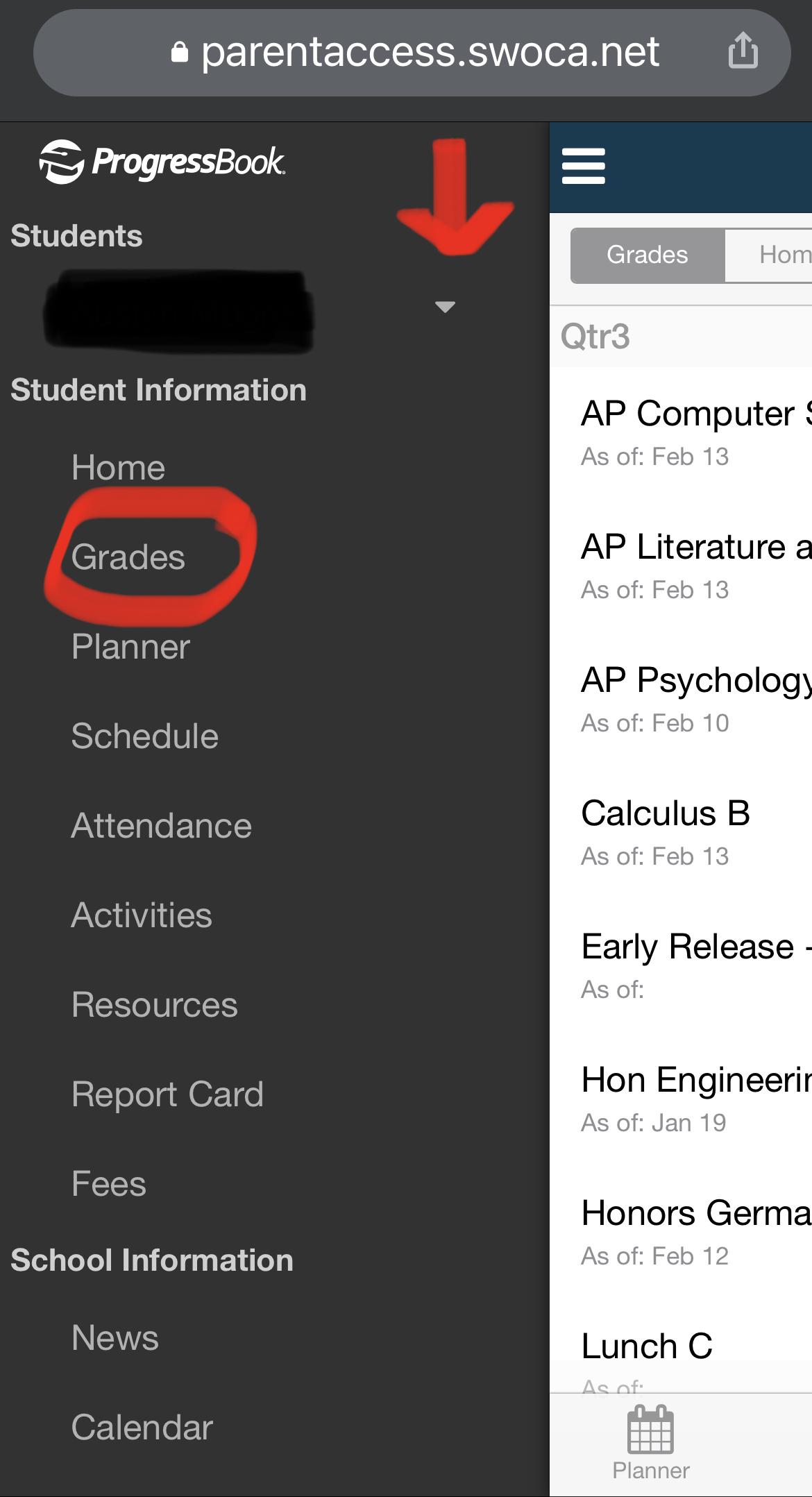Click the ProgressBook logo

tap(162, 162)
